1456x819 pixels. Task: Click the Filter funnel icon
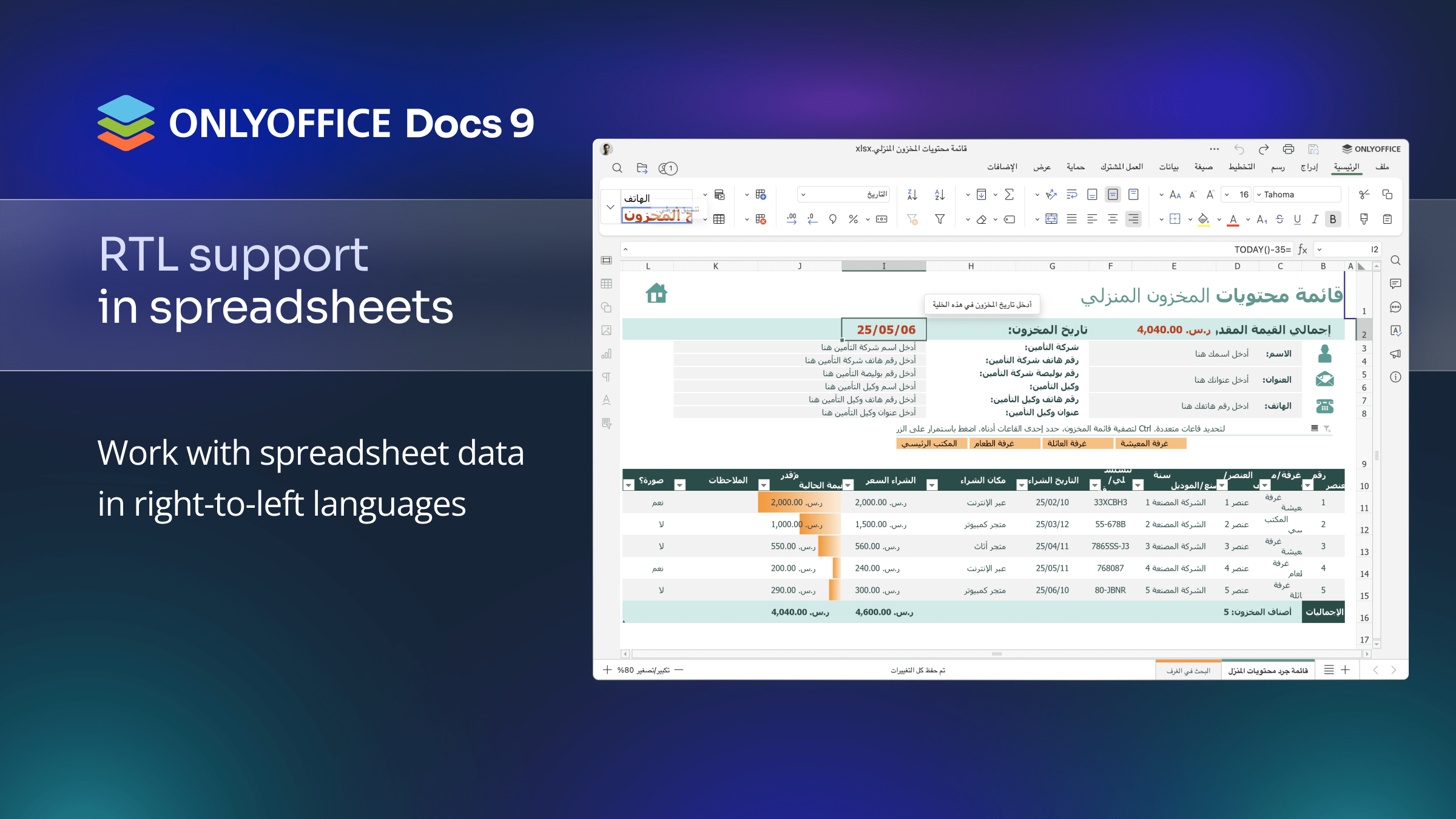(x=940, y=219)
